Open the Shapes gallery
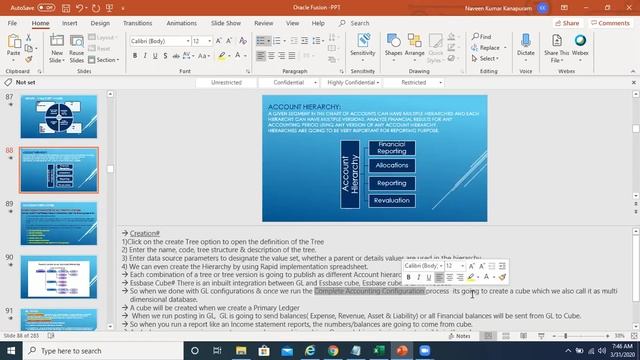The height and width of the screenshot is (360, 640). tap(393, 48)
